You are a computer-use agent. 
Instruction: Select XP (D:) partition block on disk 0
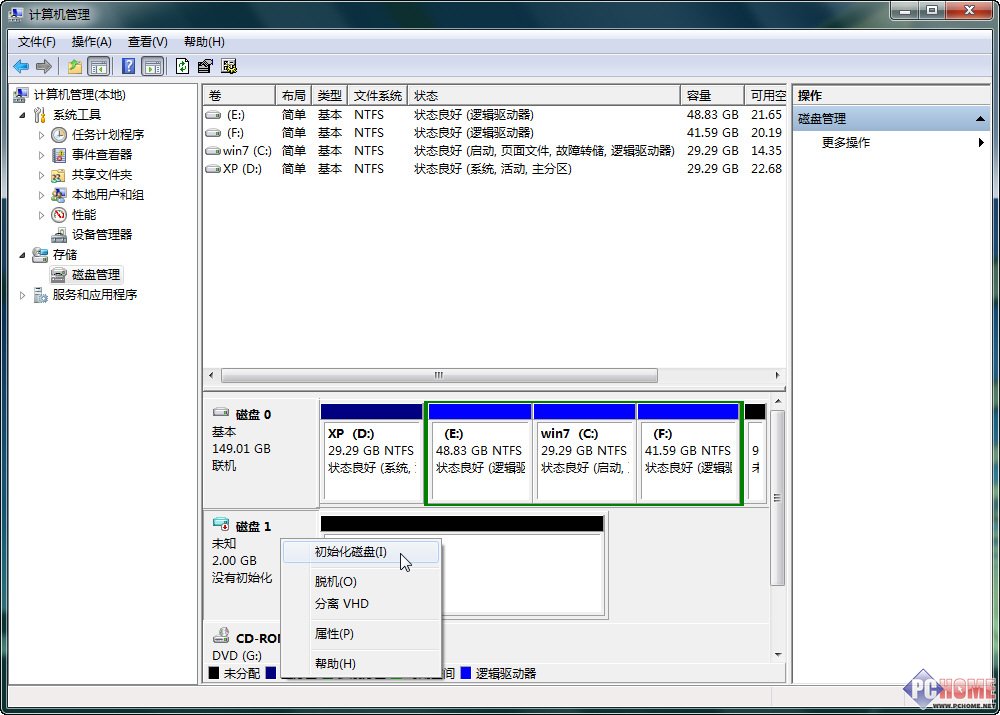(371, 453)
